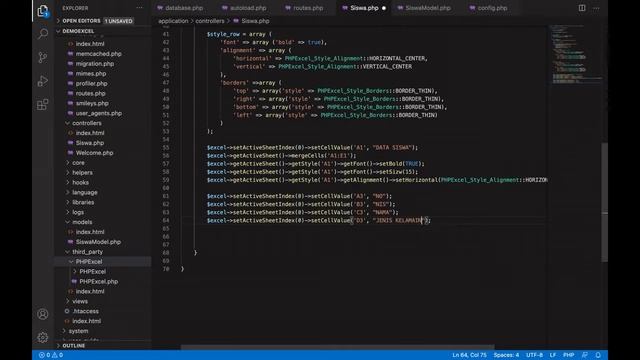Select the Siswa.php editor tab

pyautogui.click(x=364, y=8)
